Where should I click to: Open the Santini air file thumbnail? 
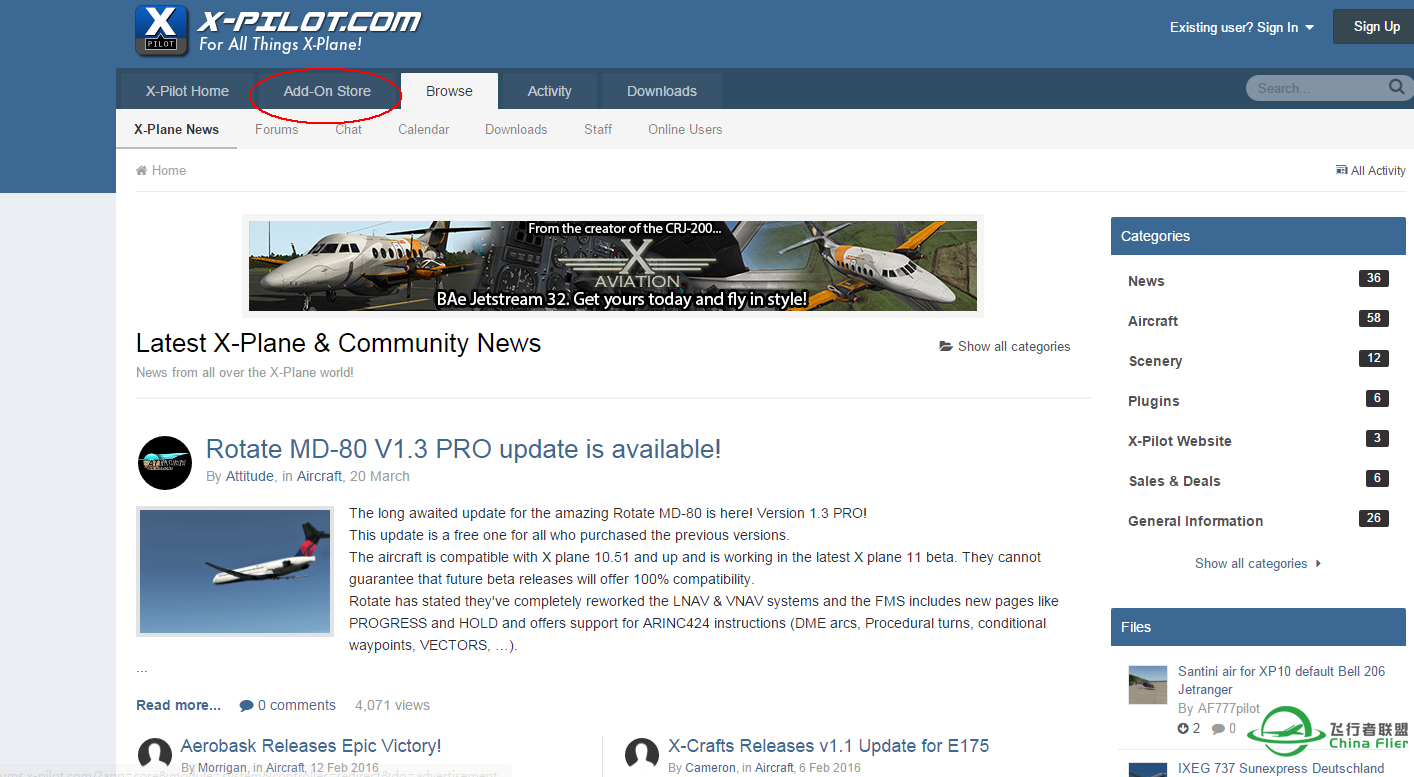tap(1148, 685)
